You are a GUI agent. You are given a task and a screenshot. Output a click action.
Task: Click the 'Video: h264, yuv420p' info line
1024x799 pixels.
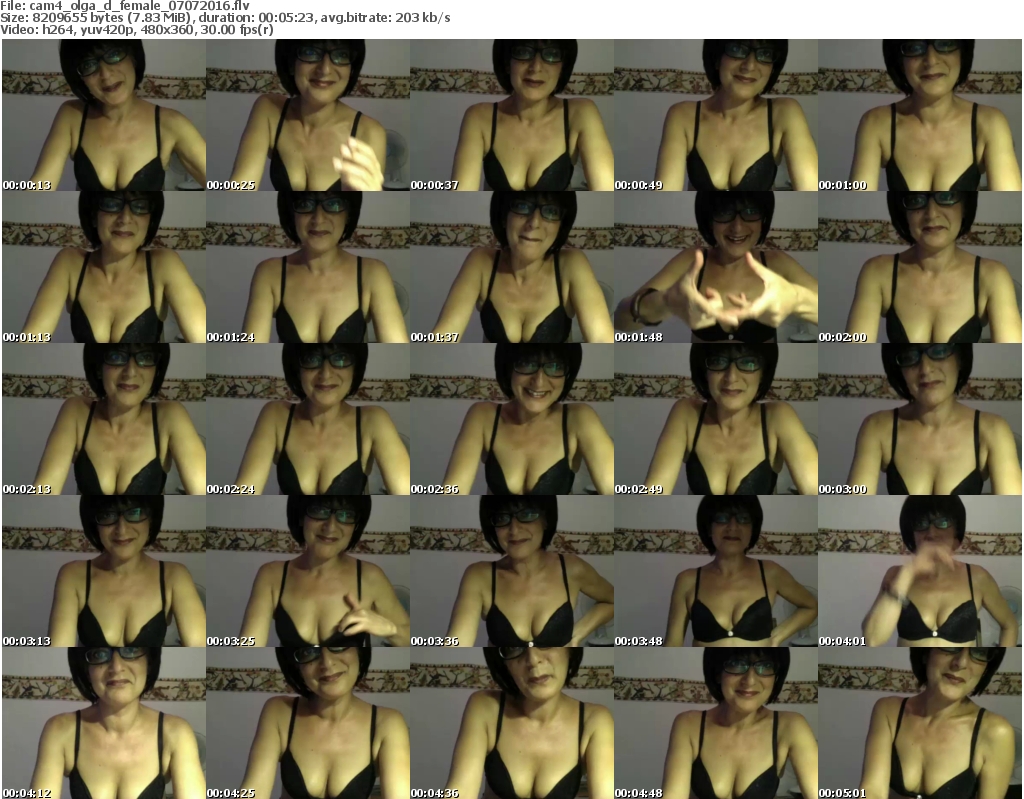point(136,29)
